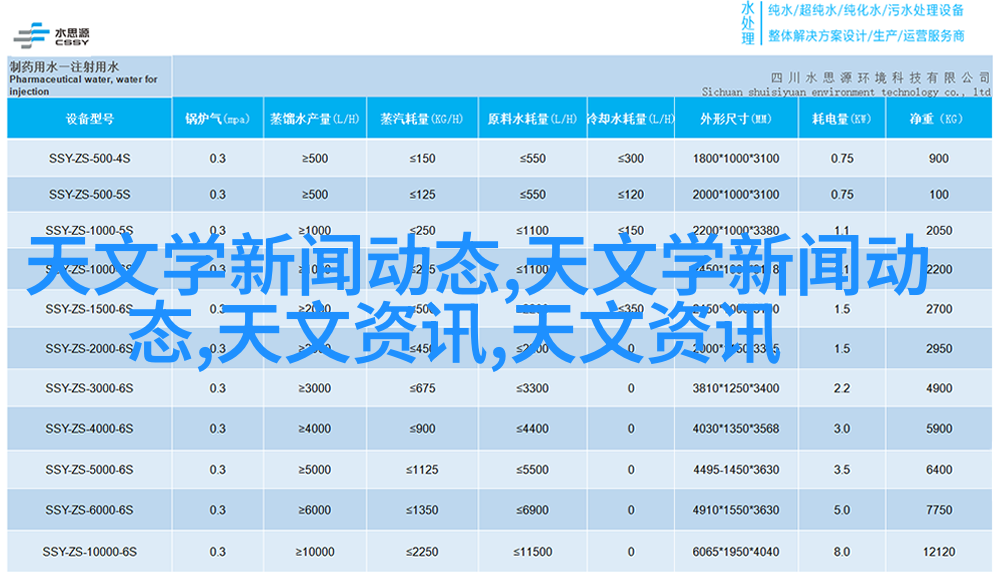The image size is (1000, 581).
Task: Select the 锅炉气(mpa) column header
Action: (x=217, y=119)
